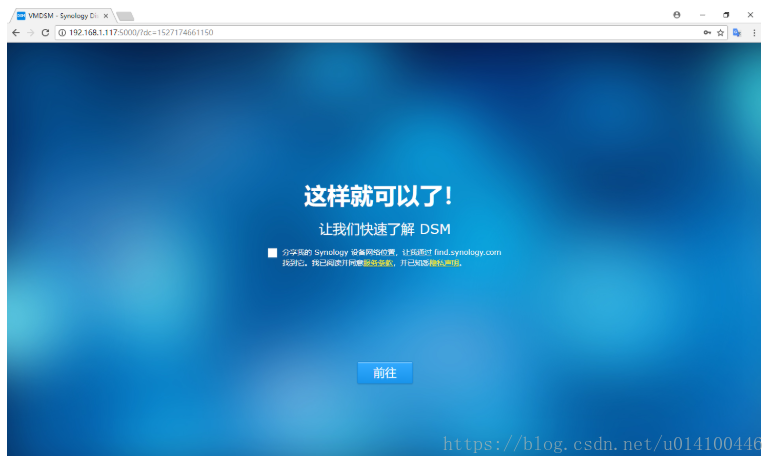Open the Chrome three-dot menu
The image size is (774, 464).
[754, 33]
